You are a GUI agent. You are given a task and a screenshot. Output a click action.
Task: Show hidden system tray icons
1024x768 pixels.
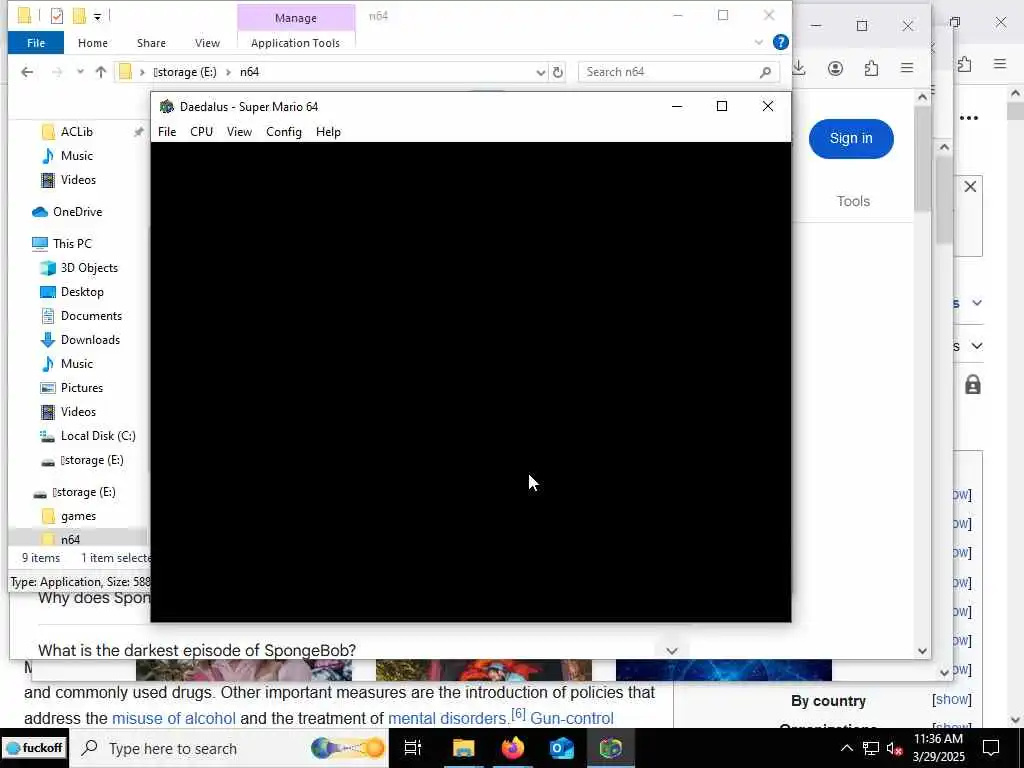(x=846, y=748)
